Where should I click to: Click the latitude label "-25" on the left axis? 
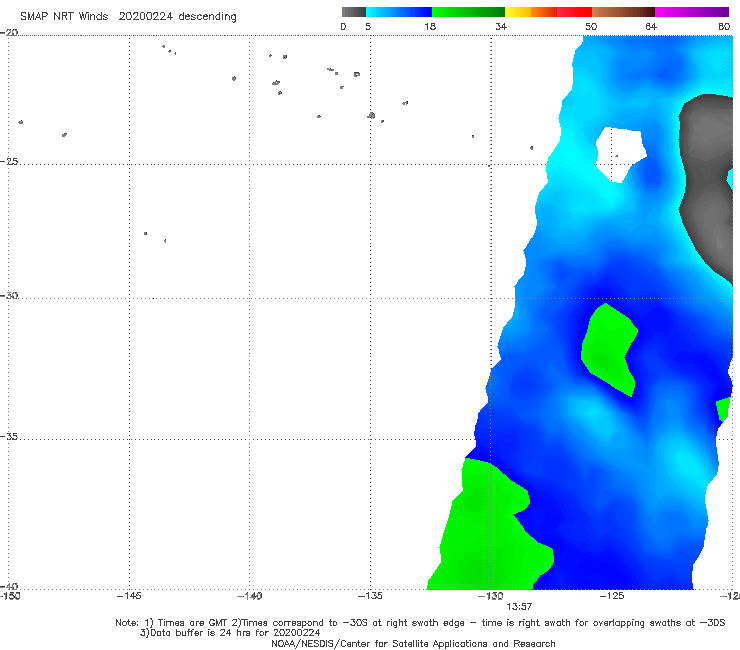click(x=9, y=161)
